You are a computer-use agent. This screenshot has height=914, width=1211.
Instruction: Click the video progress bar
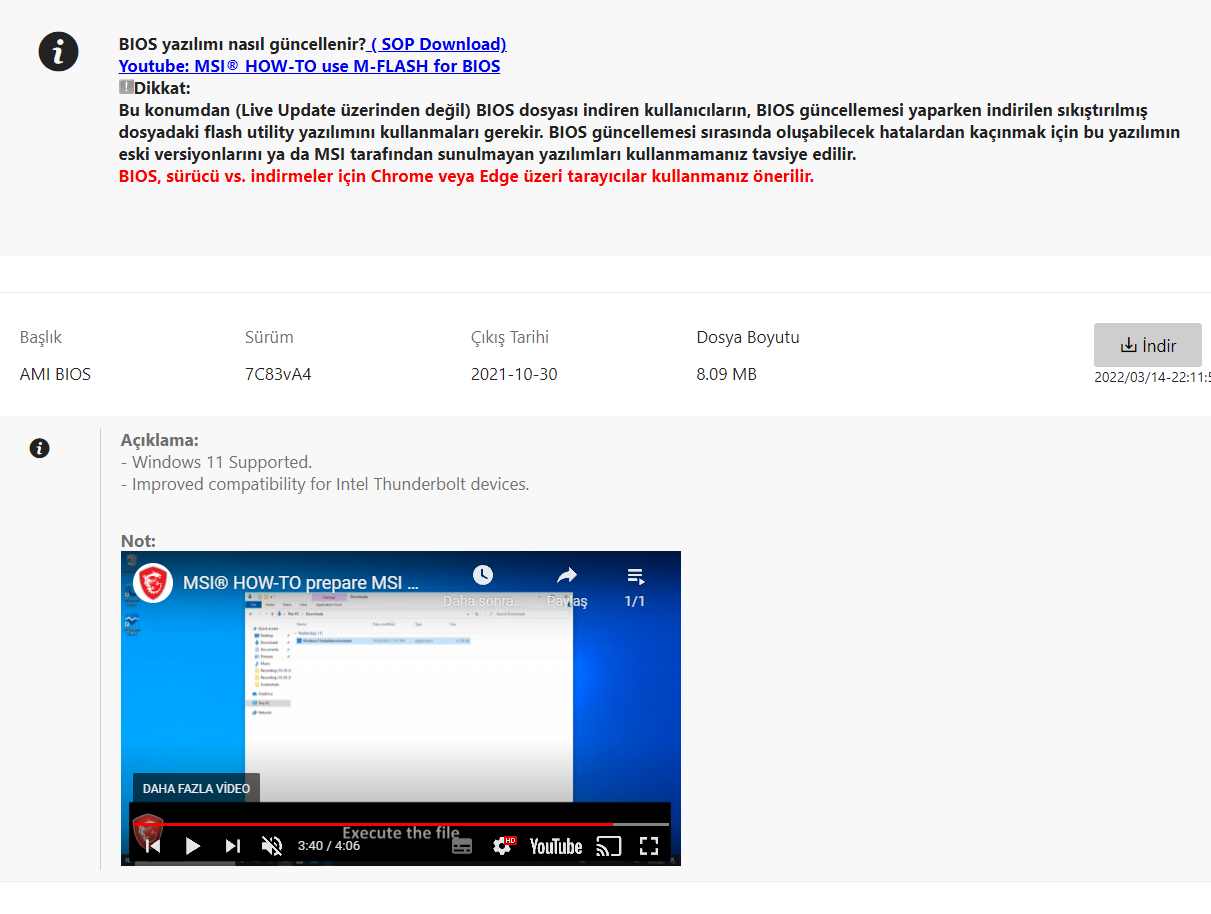click(400, 824)
